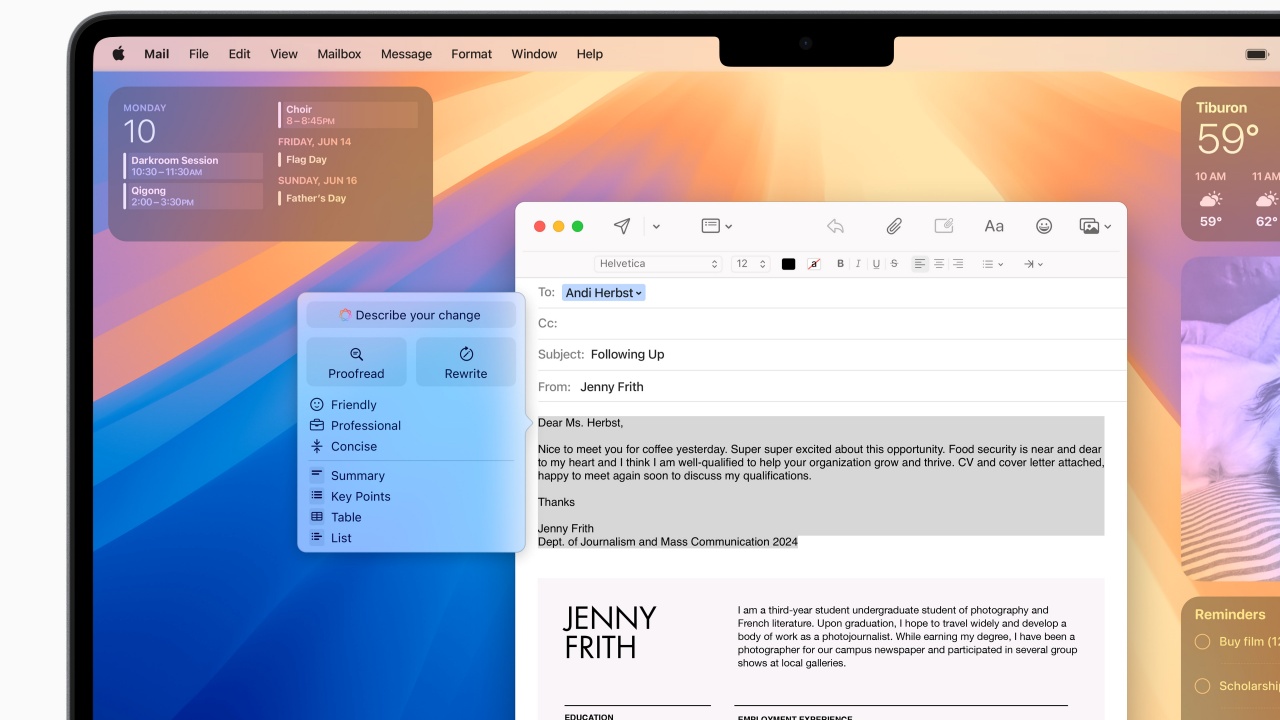
Task: Select the Proofread option
Action: (356, 362)
